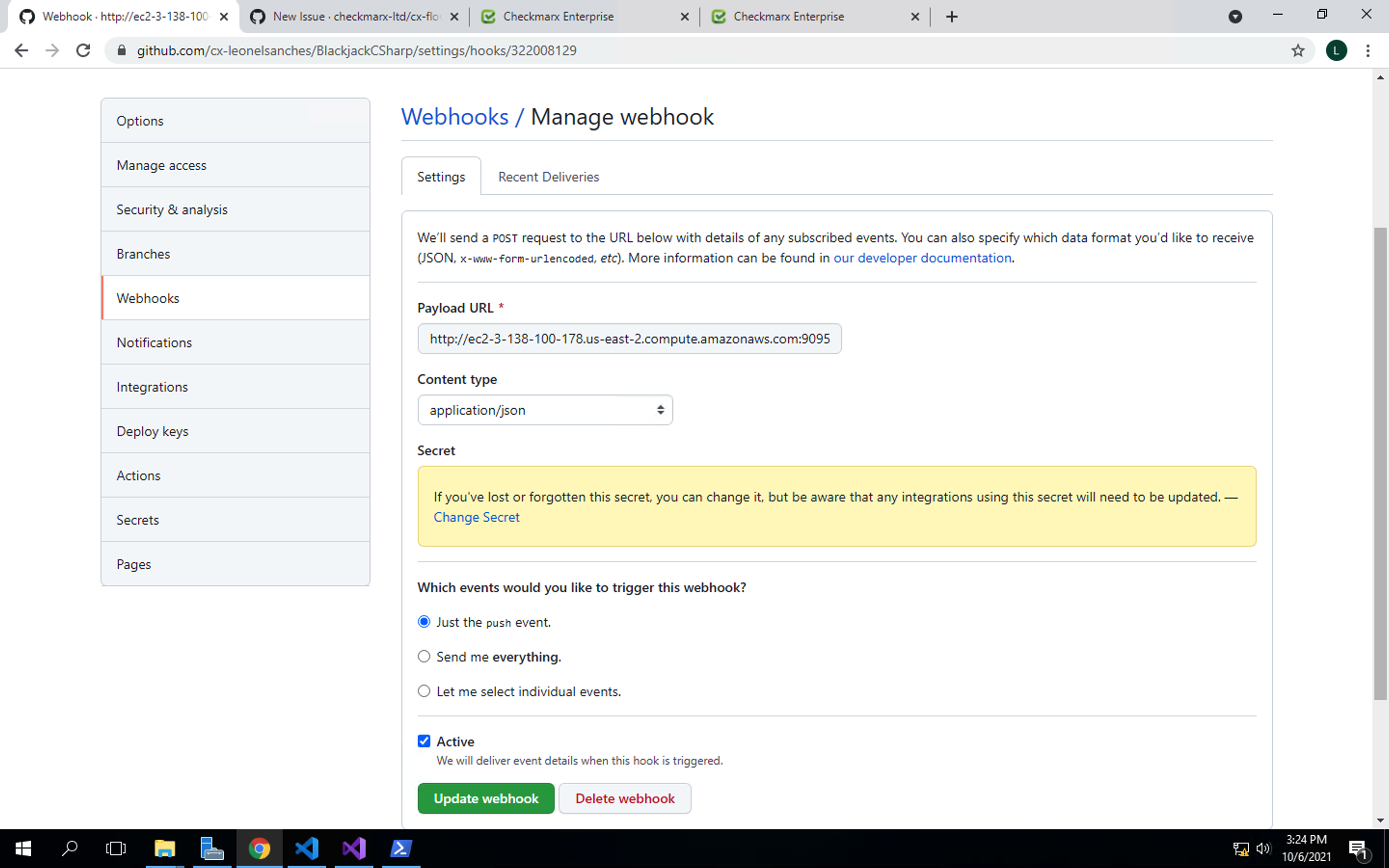Click the page vertical scrollbar thumb
This screenshot has width=1389, height=868.
[x=1380, y=463]
